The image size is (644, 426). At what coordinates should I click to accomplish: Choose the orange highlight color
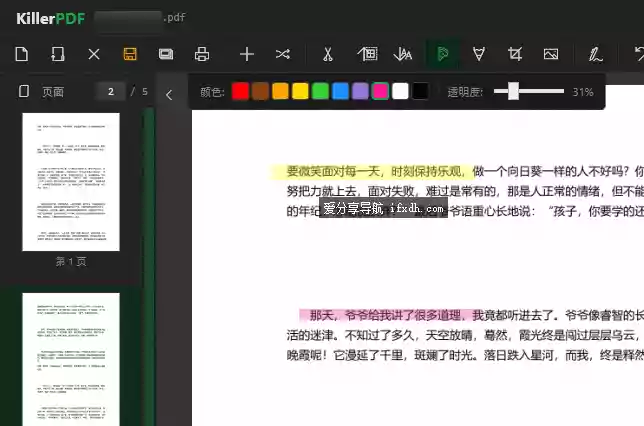coord(280,91)
